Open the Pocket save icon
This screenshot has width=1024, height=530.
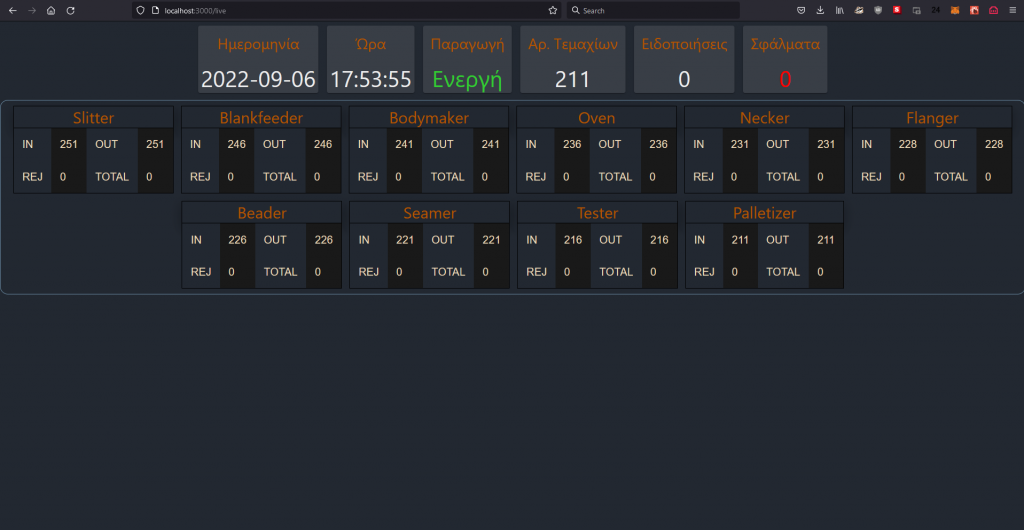click(x=801, y=10)
